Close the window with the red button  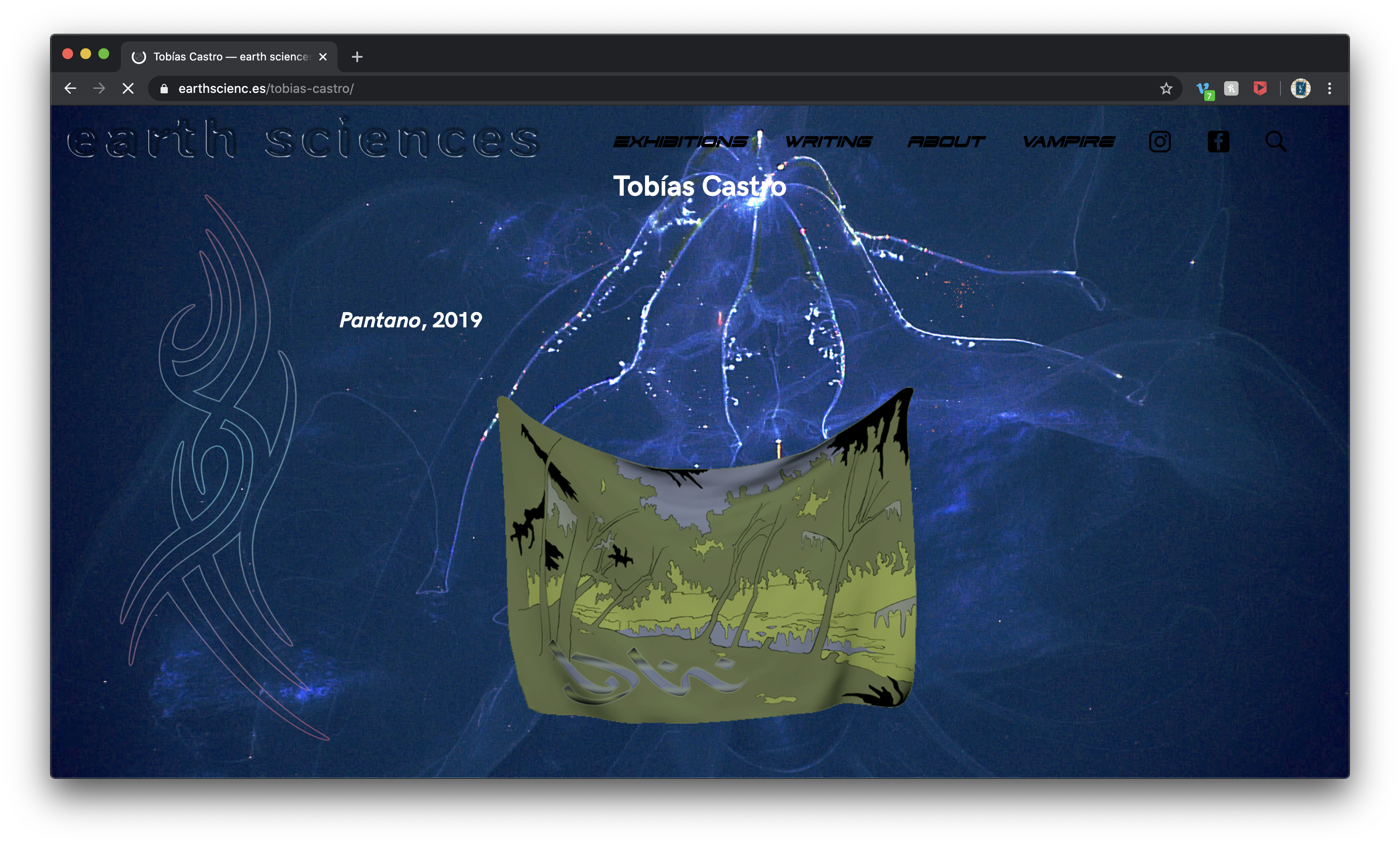coord(68,54)
